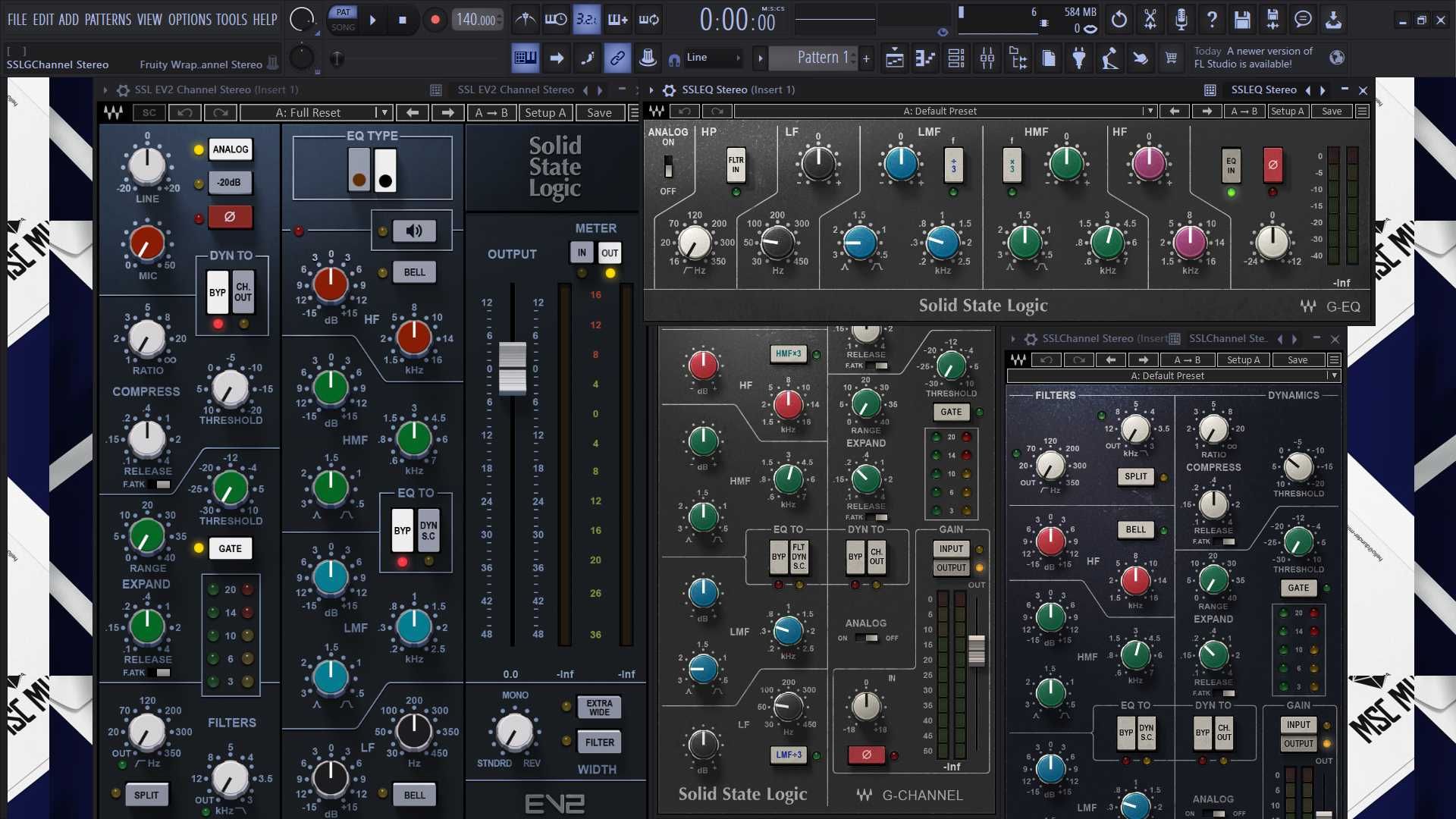Toggle FLTR IN button in SSLEQ plugin

[x=736, y=165]
